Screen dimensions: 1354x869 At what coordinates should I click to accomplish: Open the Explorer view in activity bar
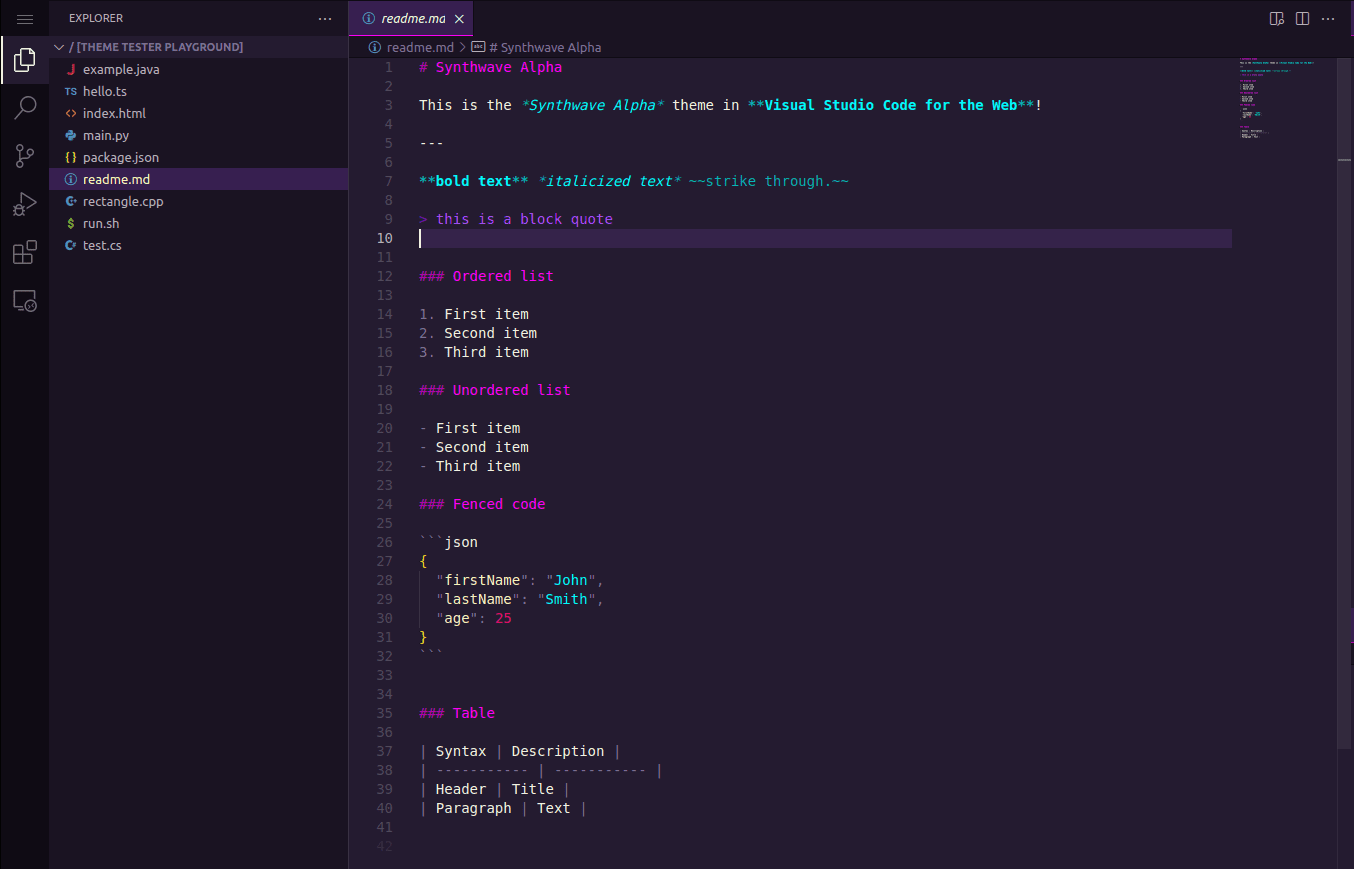(25, 61)
